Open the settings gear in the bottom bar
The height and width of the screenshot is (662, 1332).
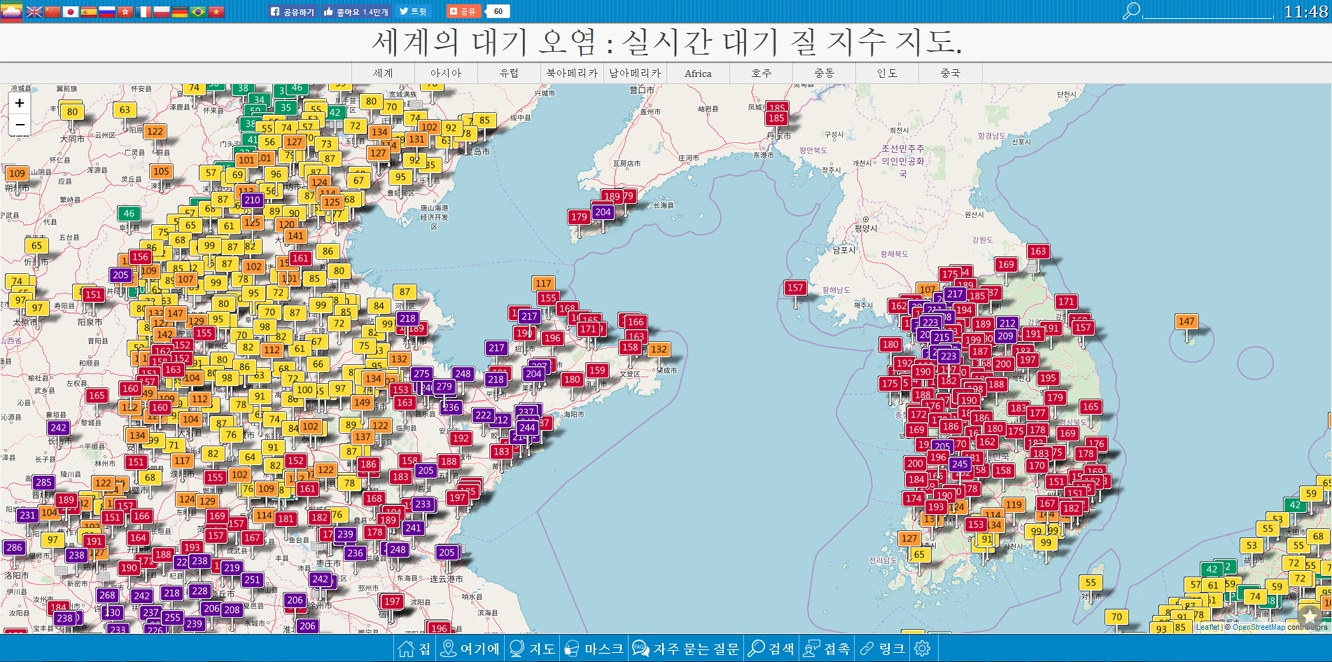tap(922, 649)
